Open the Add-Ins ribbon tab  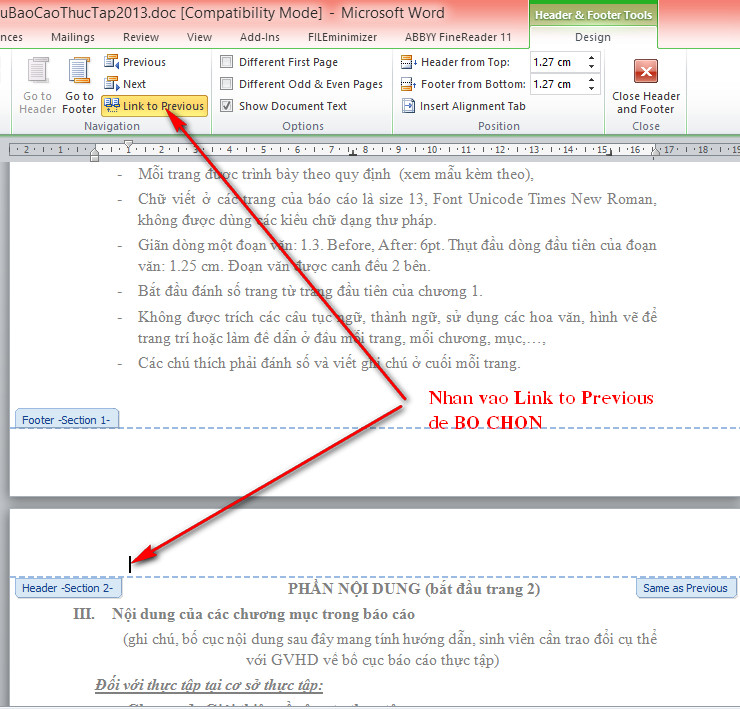tap(260, 37)
